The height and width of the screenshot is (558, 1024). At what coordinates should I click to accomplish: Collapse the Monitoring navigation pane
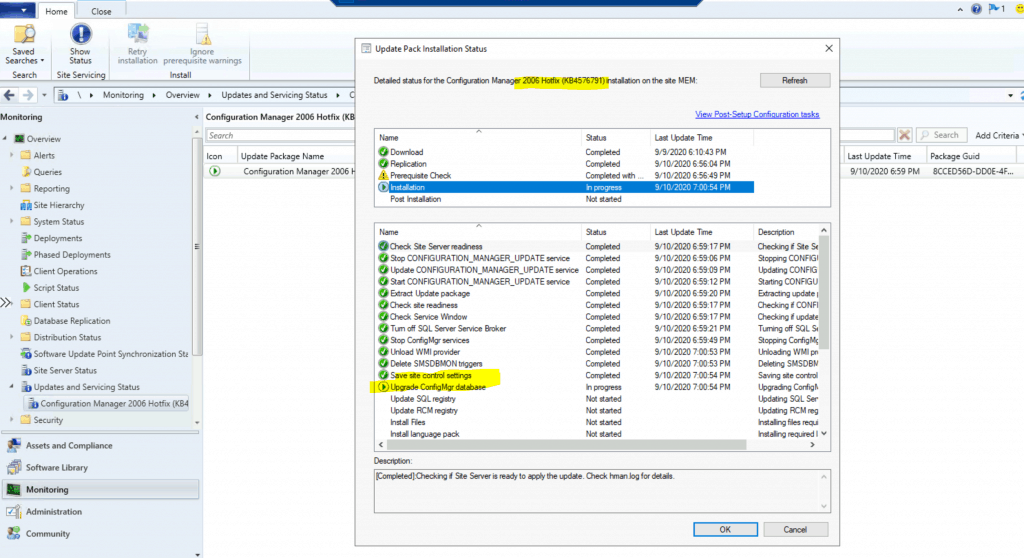tap(197, 117)
